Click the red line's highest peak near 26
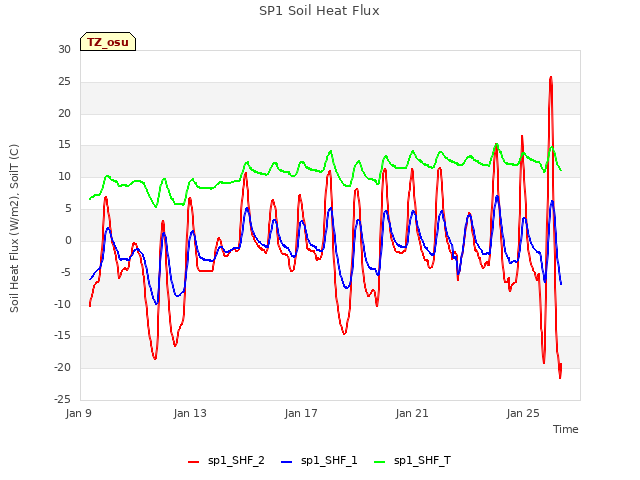The height and width of the screenshot is (480, 640). point(551,77)
